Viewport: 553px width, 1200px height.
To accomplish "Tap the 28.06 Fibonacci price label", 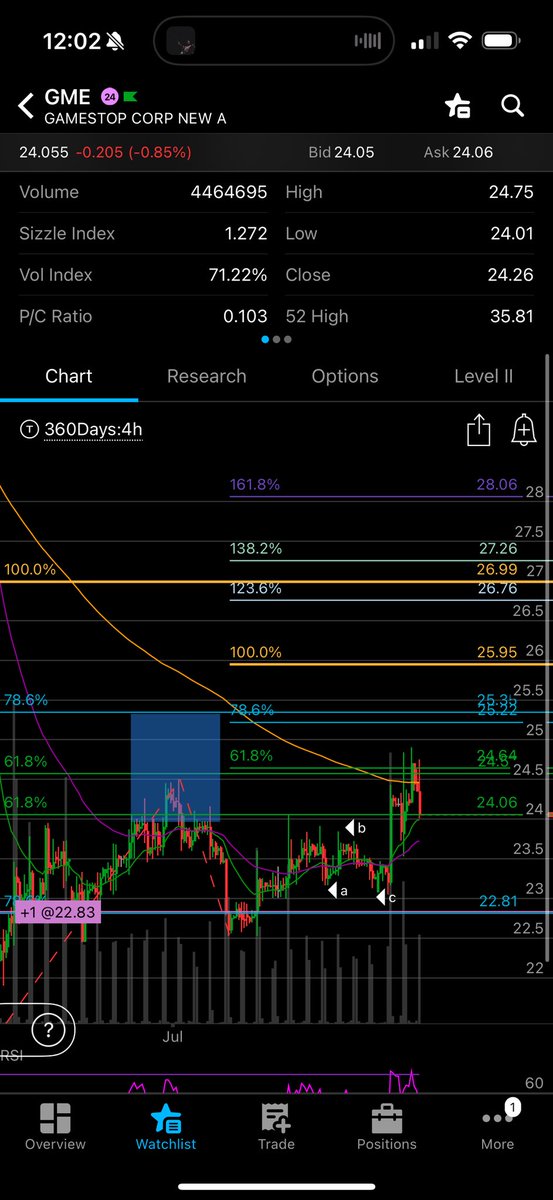I will coord(497,485).
